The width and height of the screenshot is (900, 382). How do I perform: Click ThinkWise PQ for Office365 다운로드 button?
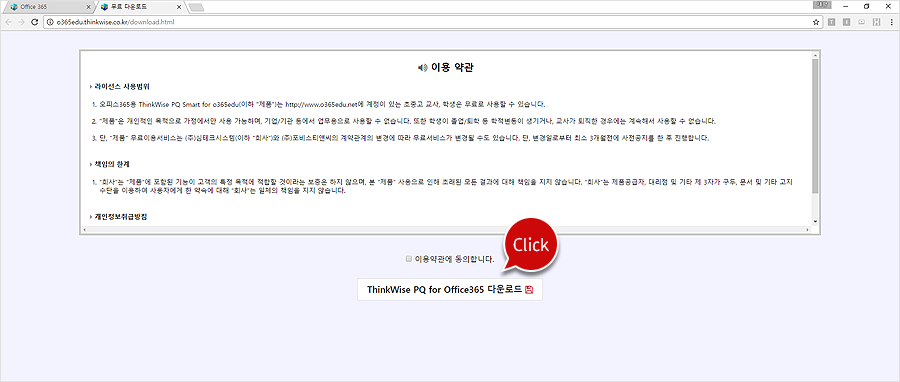[x=449, y=290]
